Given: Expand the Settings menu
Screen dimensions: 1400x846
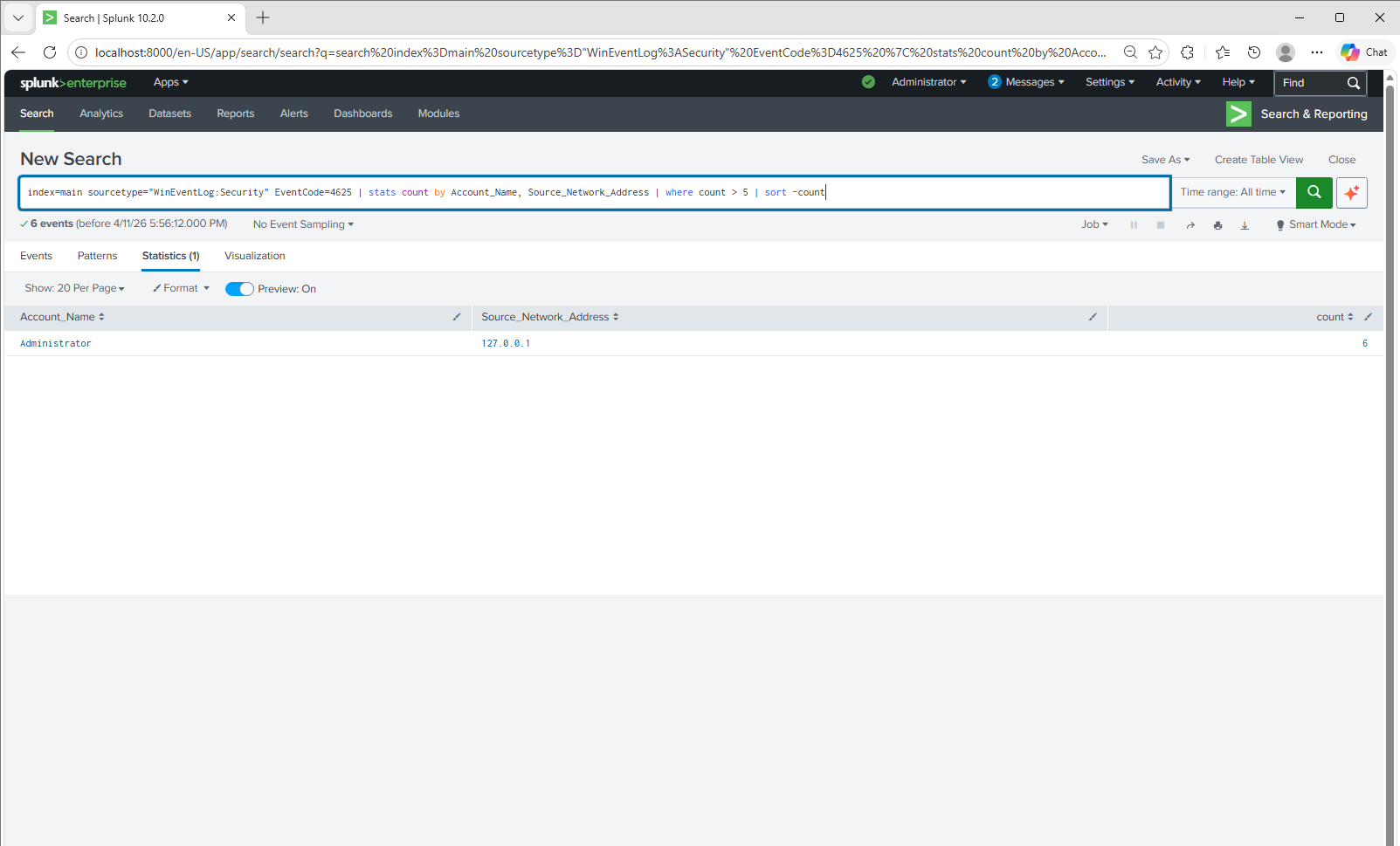Looking at the screenshot, I should point(1110,82).
